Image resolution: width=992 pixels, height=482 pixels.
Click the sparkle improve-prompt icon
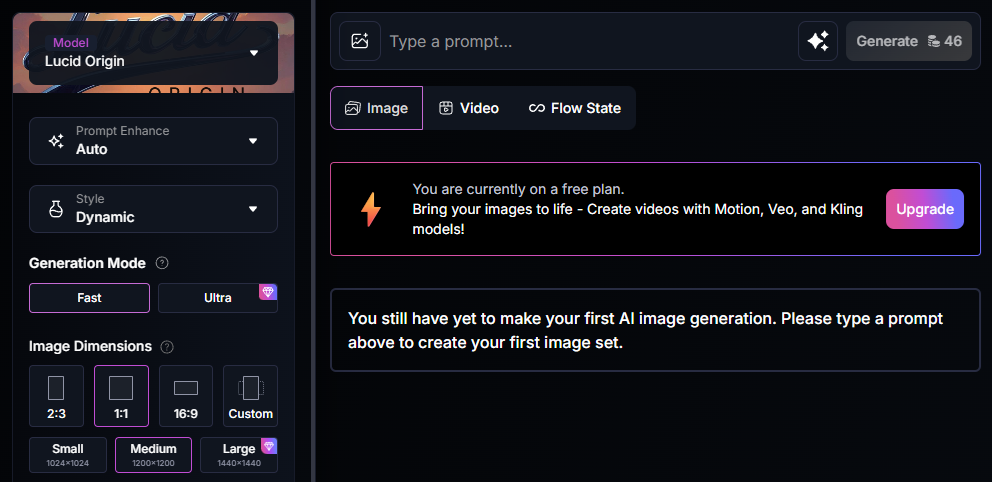tap(818, 41)
